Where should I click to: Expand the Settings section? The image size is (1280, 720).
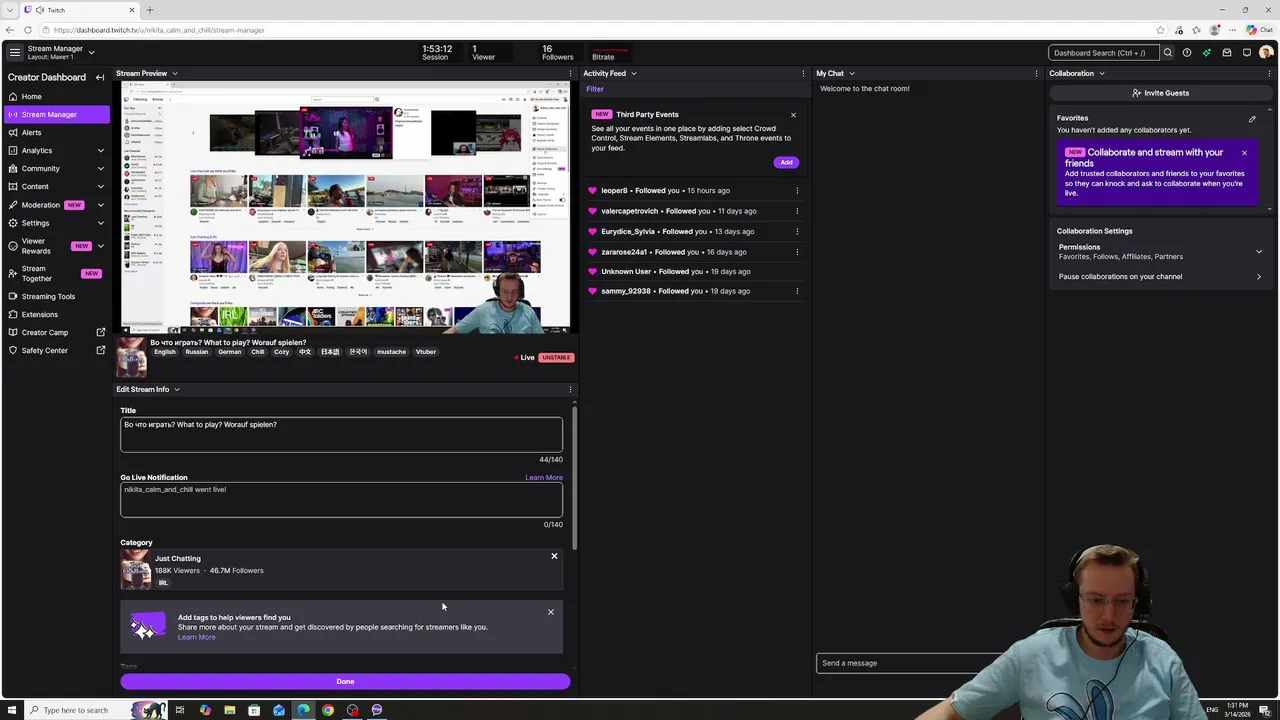56,222
